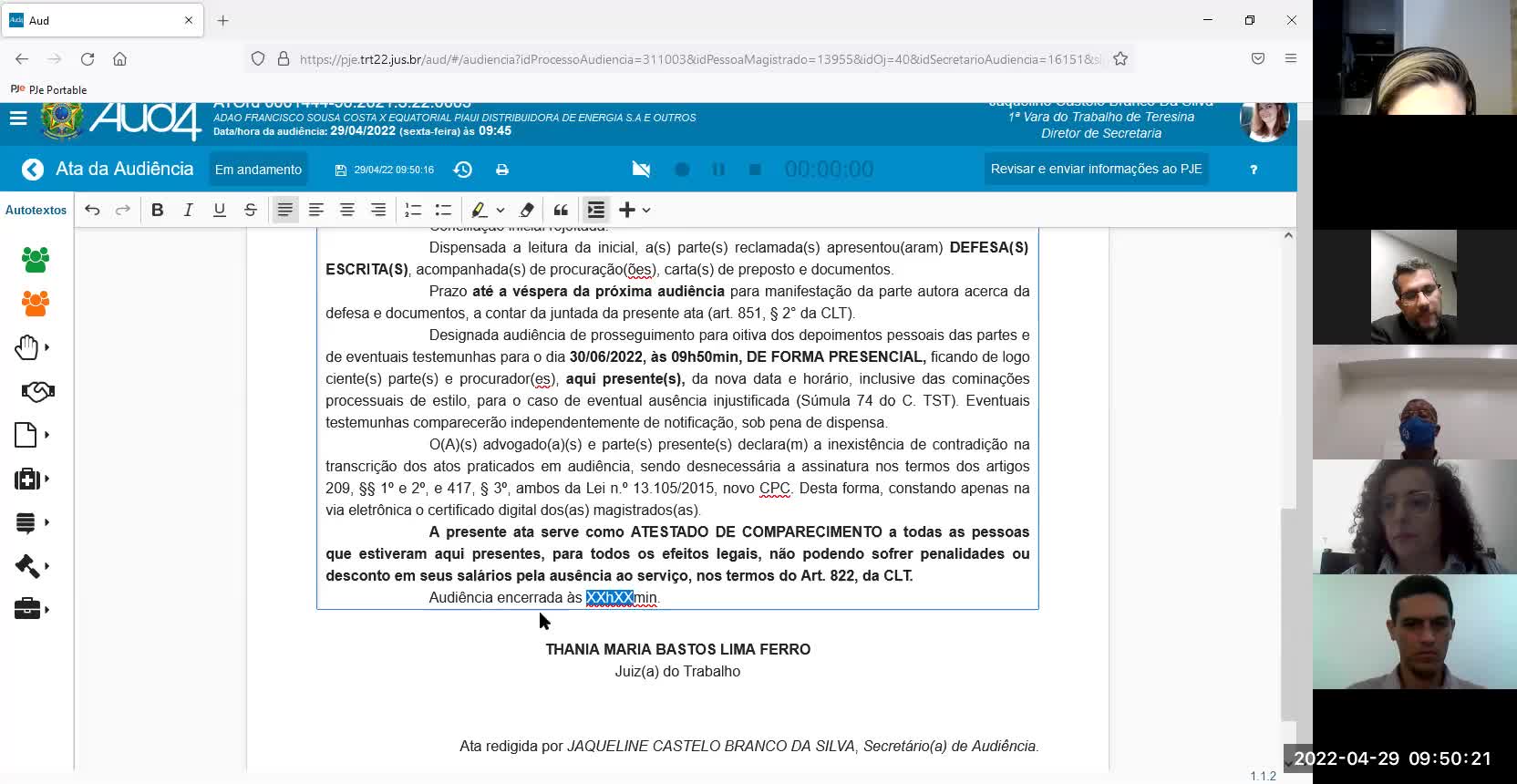The height and width of the screenshot is (784, 1517).
Task: Click the recording timer 00:00:00
Action: click(x=829, y=170)
